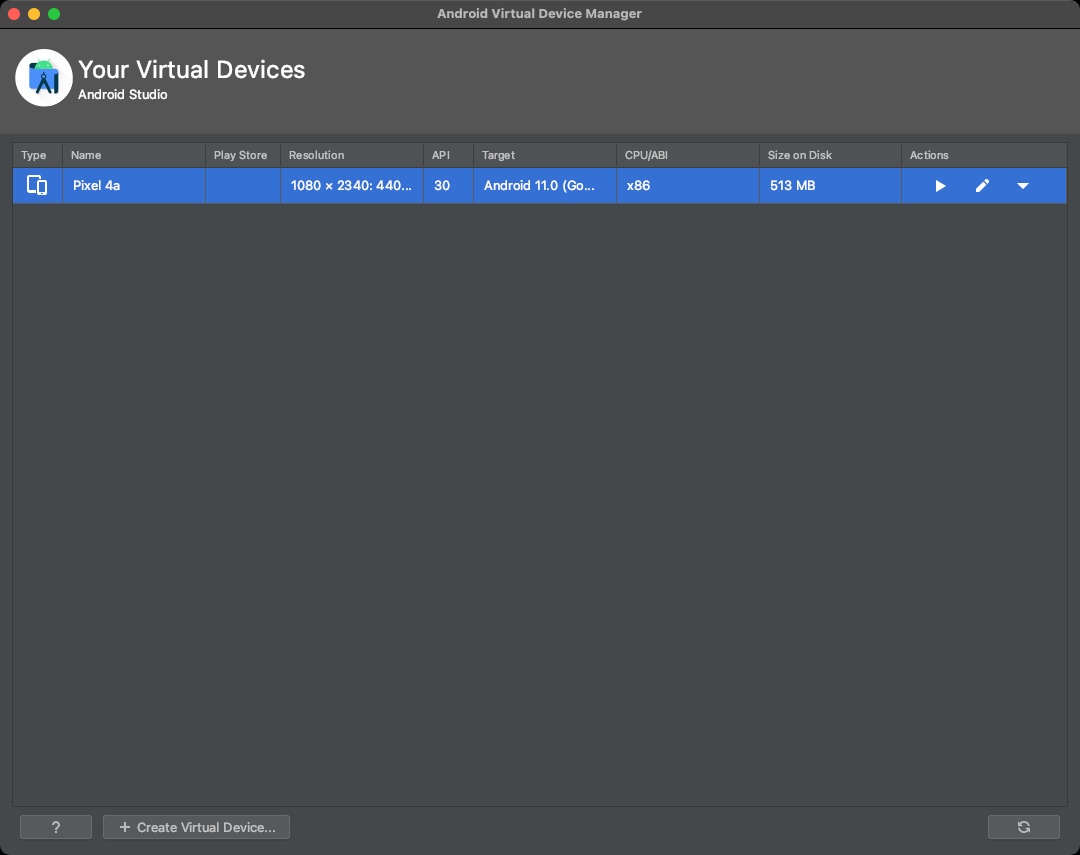Image resolution: width=1080 pixels, height=855 pixels.
Task: Close the AVD Manager window
Action: pyautogui.click(x=14, y=14)
